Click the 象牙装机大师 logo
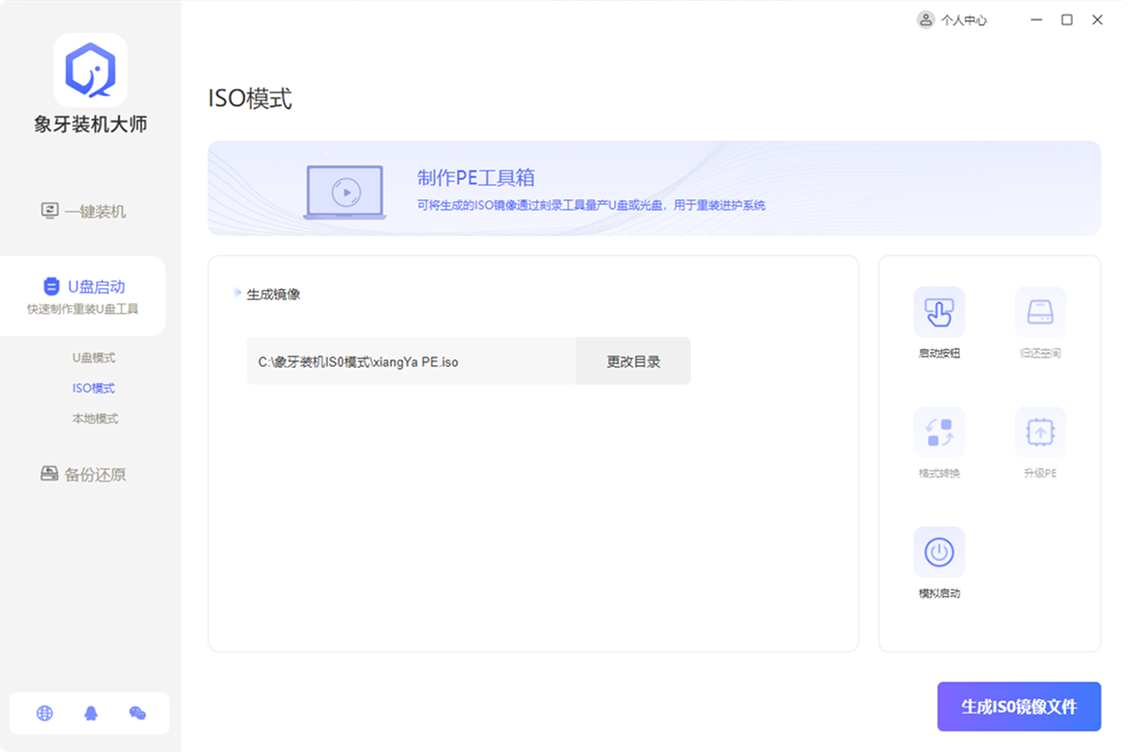This screenshot has width=1128, height=752. (x=90, y=70)
